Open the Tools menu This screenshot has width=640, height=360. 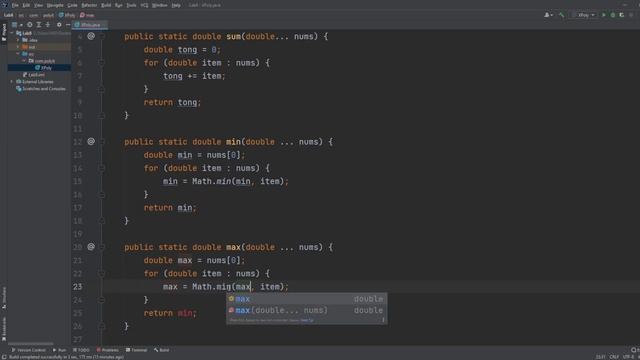[131, 5]
